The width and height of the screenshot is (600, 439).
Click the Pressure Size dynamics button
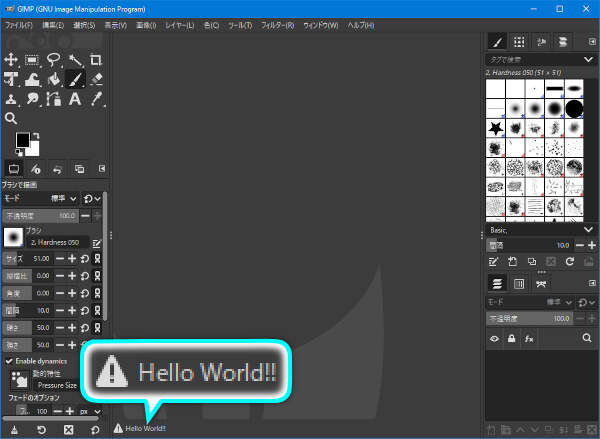tap(56, 384)
